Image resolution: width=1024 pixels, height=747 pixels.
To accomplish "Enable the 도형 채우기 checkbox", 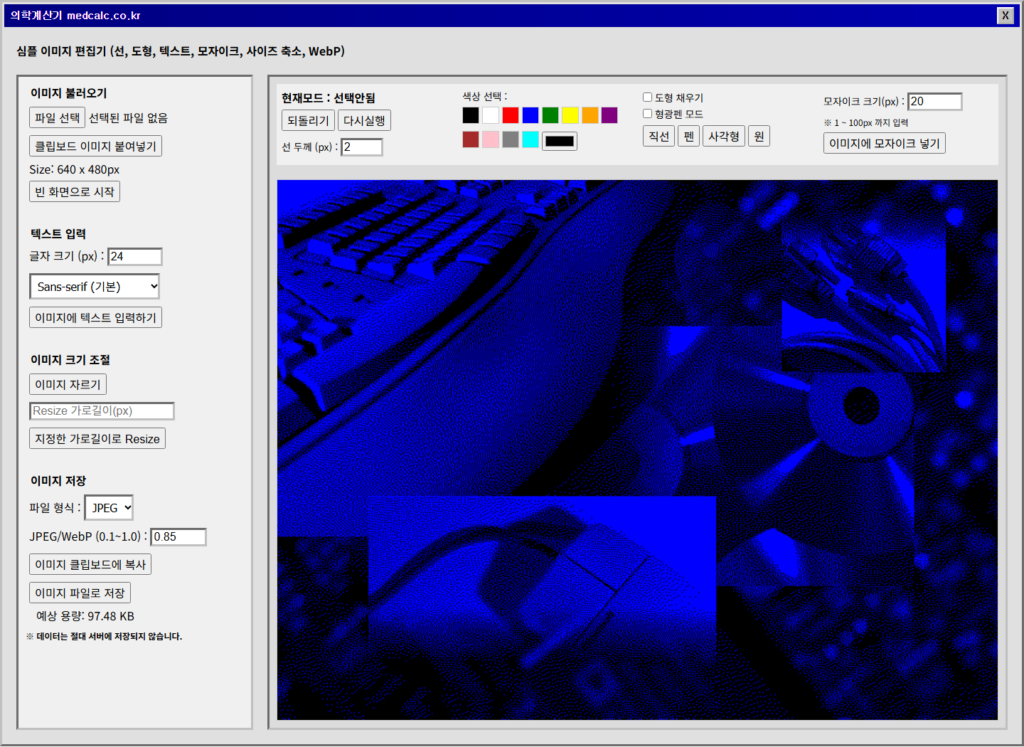I will click(x=647, y=97).
